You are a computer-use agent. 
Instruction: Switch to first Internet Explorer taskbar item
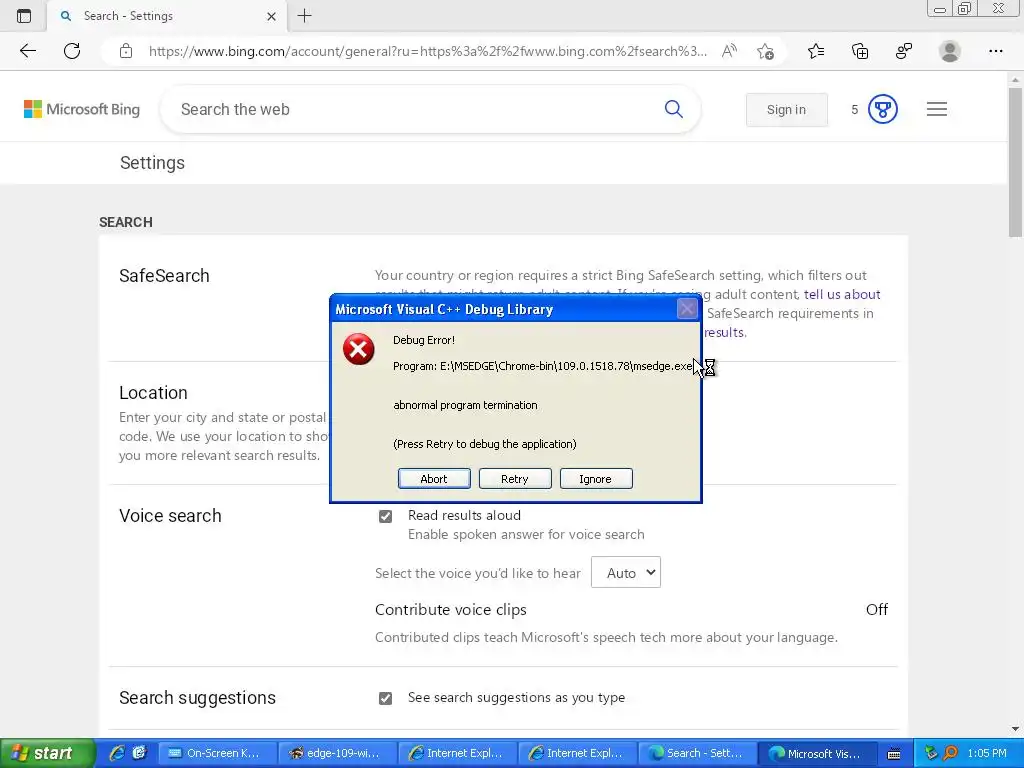458,753
